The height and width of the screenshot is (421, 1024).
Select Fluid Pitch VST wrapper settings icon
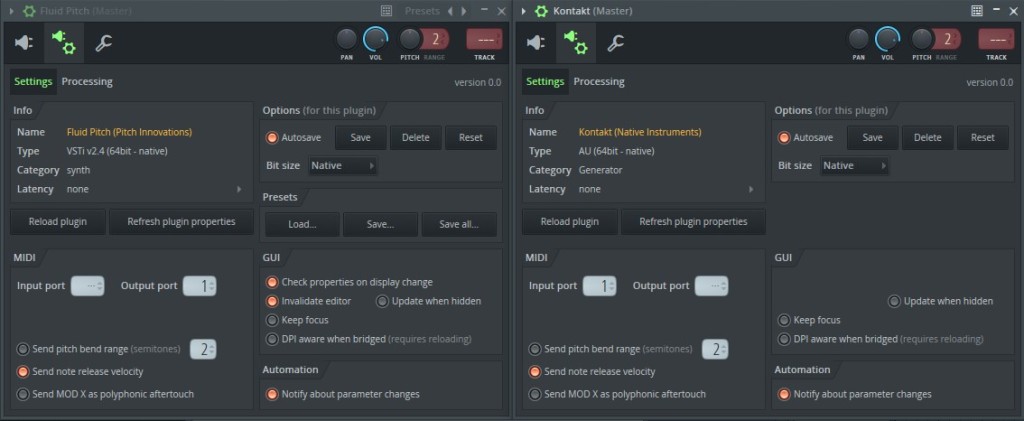[64, 43]
